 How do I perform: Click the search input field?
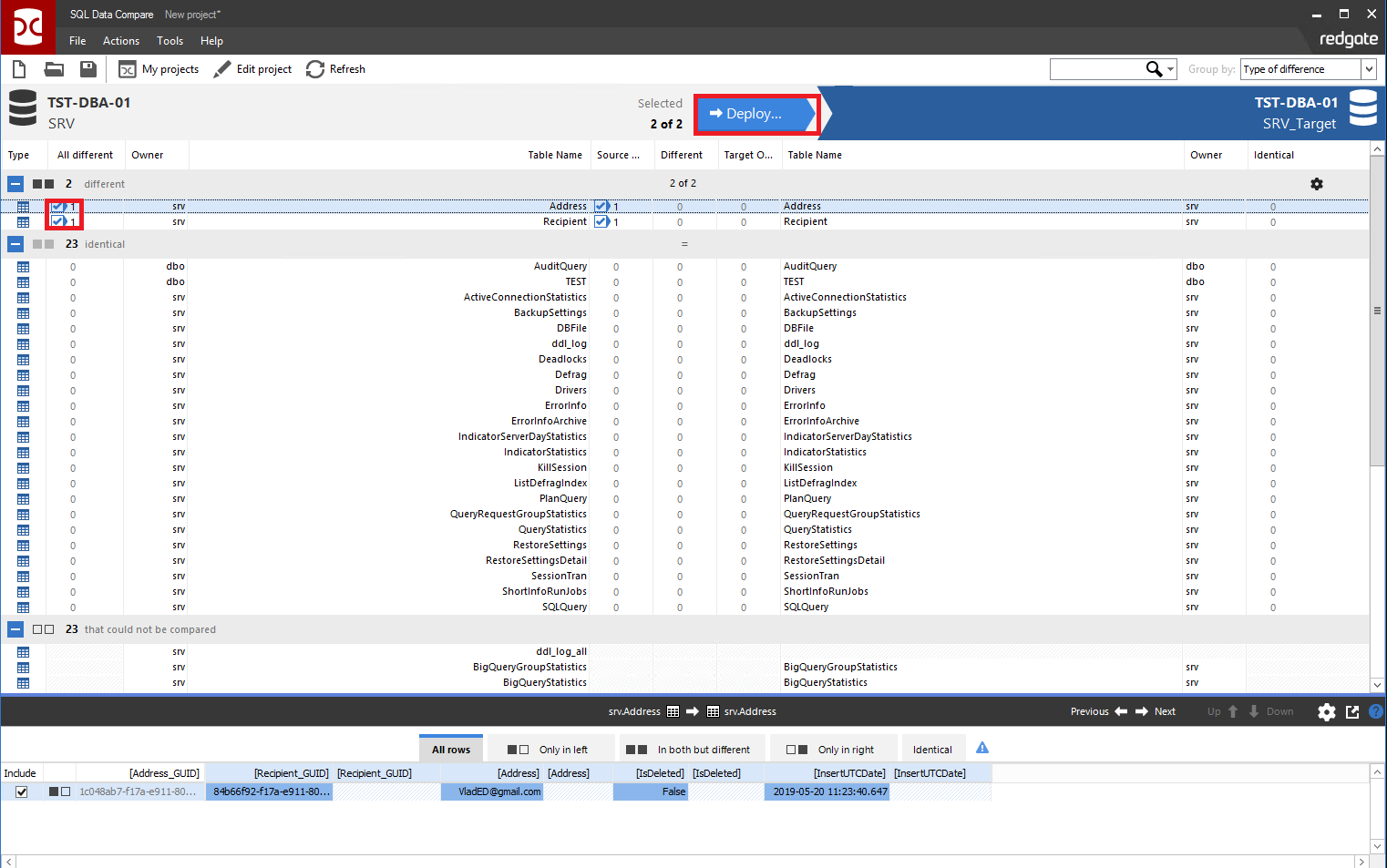coord(1097,69)
